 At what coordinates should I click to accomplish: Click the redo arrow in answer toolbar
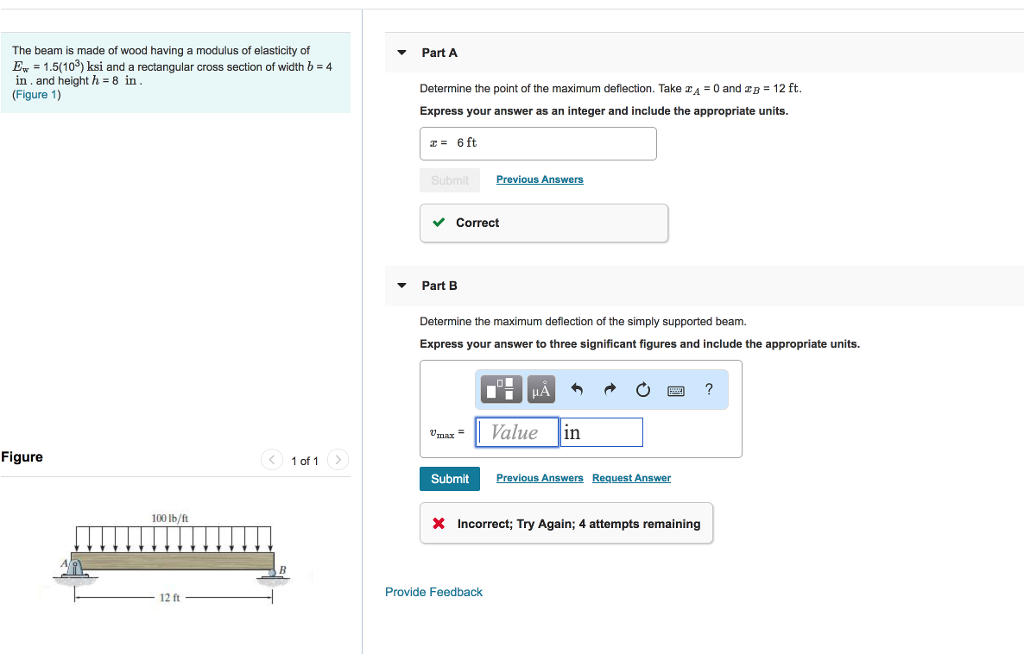[x=610, y=389]
